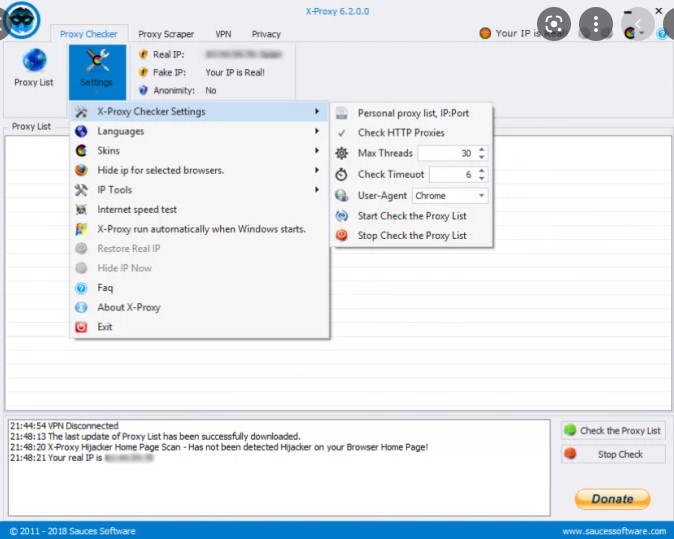Viewport: 674px width, 539px height.
Task: Click the Anonimity blue shield icon
Action: [143, 90]
